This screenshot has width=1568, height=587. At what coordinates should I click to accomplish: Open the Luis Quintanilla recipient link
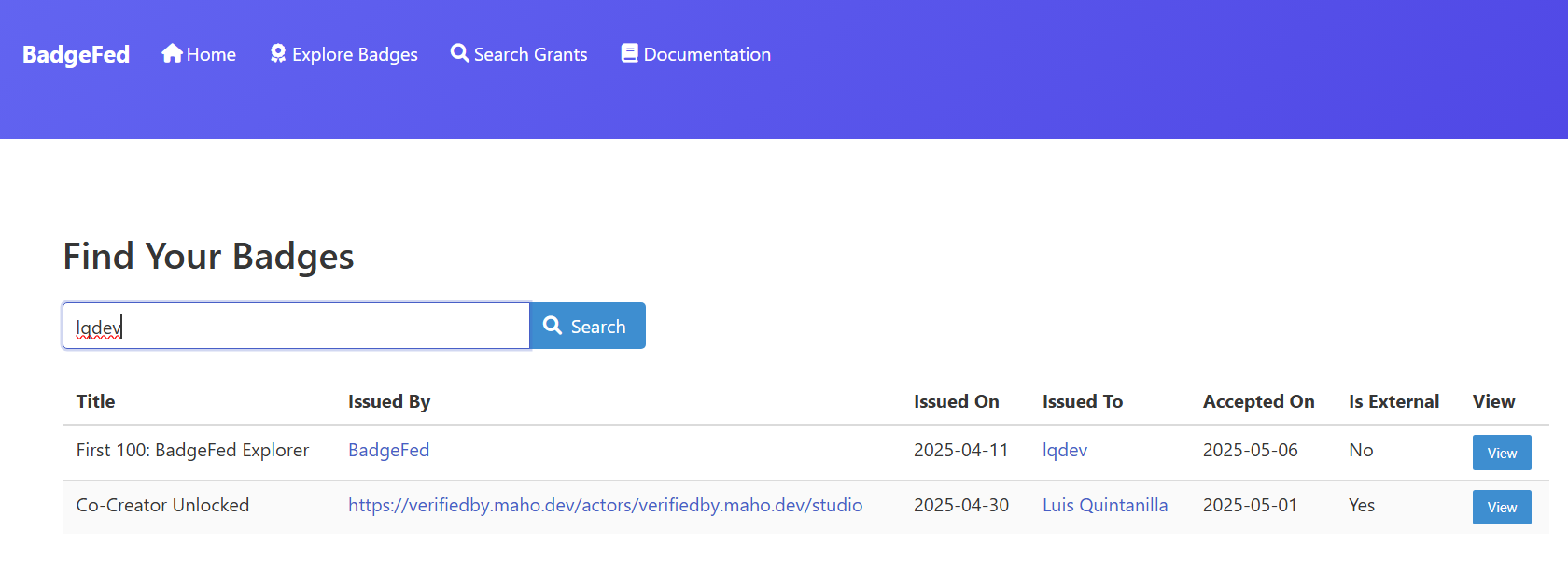coord(1104,505)
